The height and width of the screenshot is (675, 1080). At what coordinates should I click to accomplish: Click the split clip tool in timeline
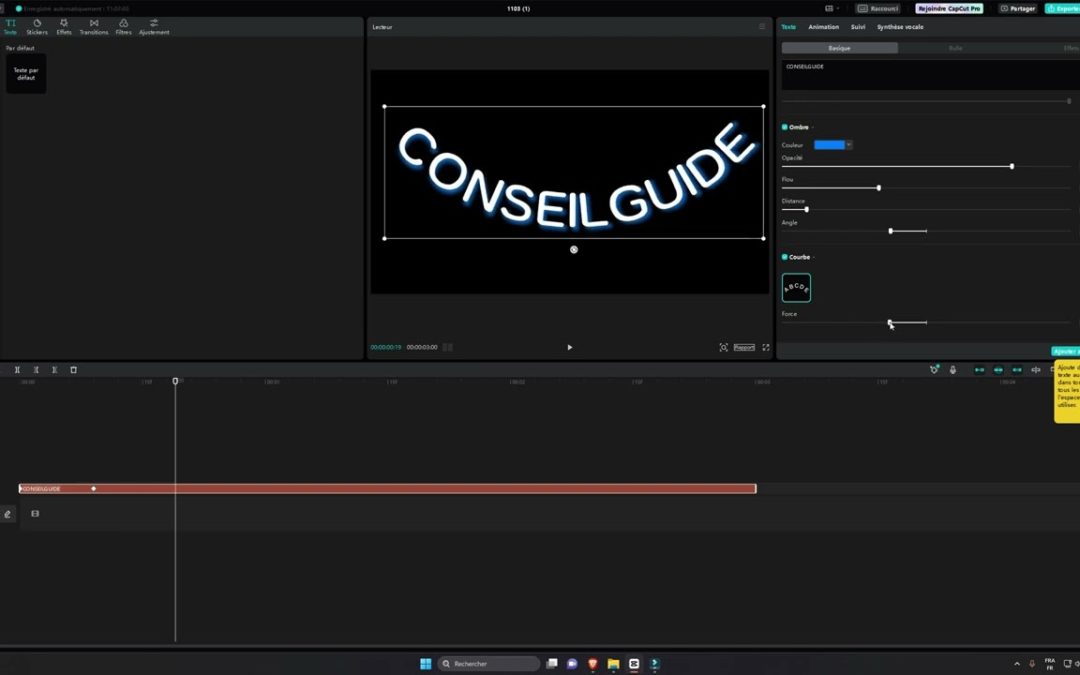click(x=17, y=370)
